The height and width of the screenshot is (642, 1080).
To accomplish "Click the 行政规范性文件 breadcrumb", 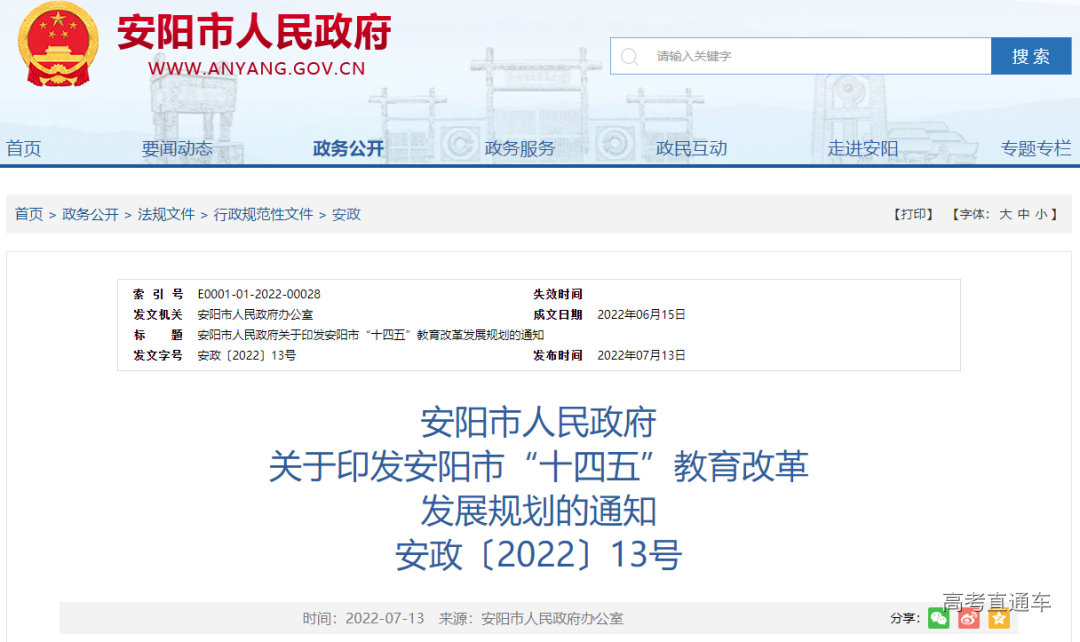I will [261, 214].
